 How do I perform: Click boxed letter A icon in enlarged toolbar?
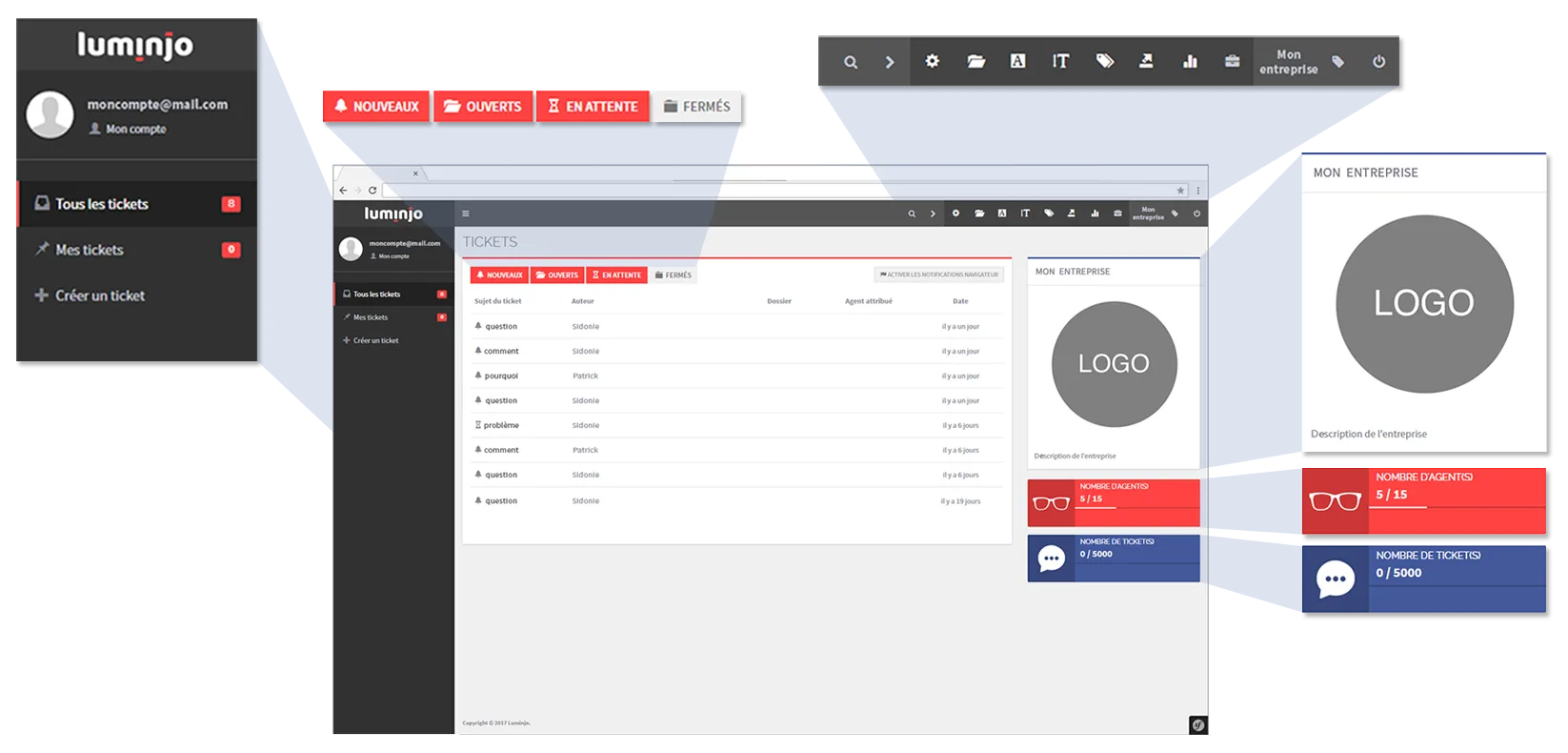pyautogui.click(x=1017, y=61)
